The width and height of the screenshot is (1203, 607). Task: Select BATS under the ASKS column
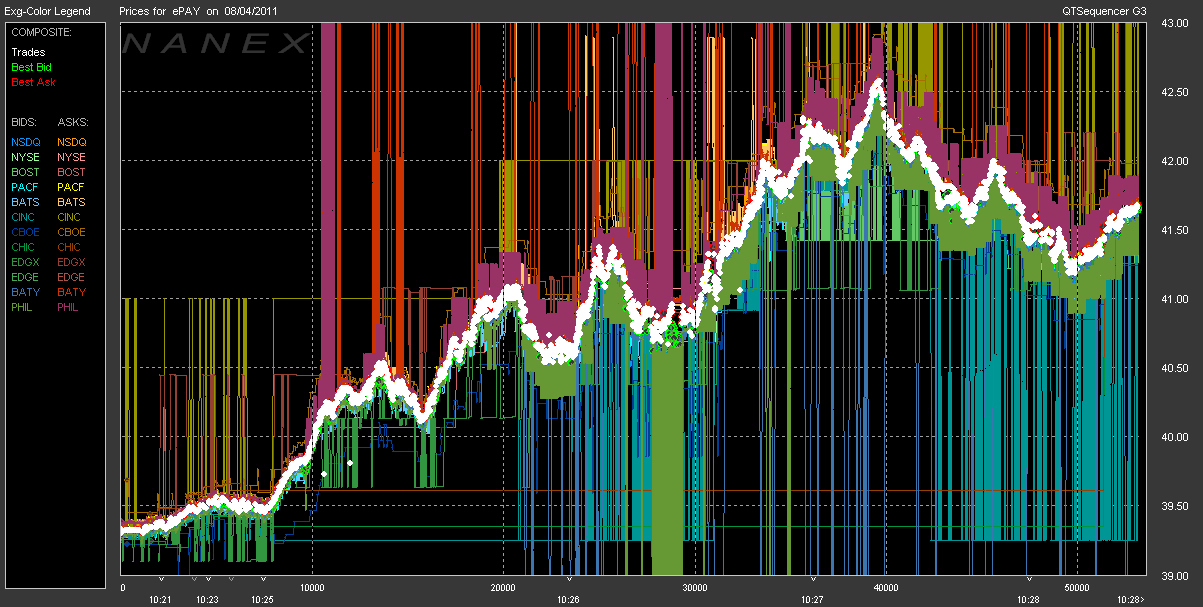point(72,202)
